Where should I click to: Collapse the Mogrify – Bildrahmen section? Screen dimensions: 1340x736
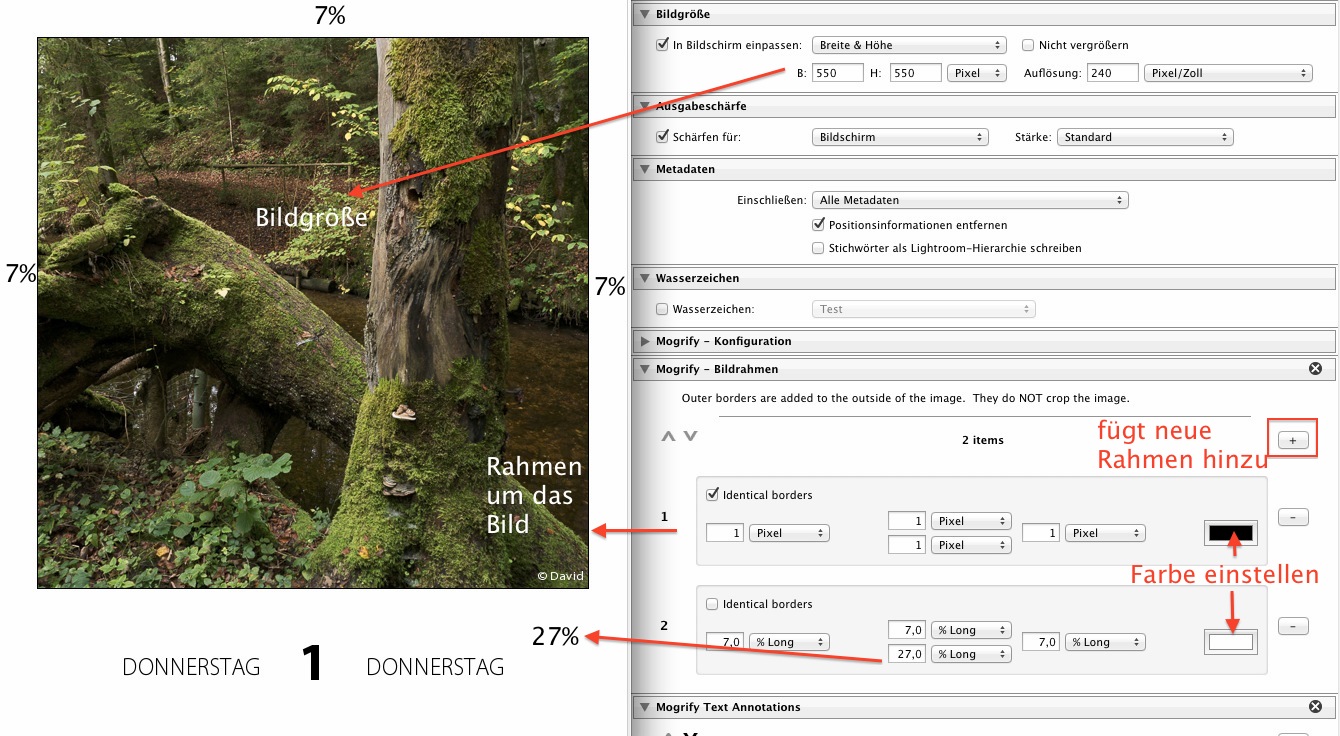point(644,369)
